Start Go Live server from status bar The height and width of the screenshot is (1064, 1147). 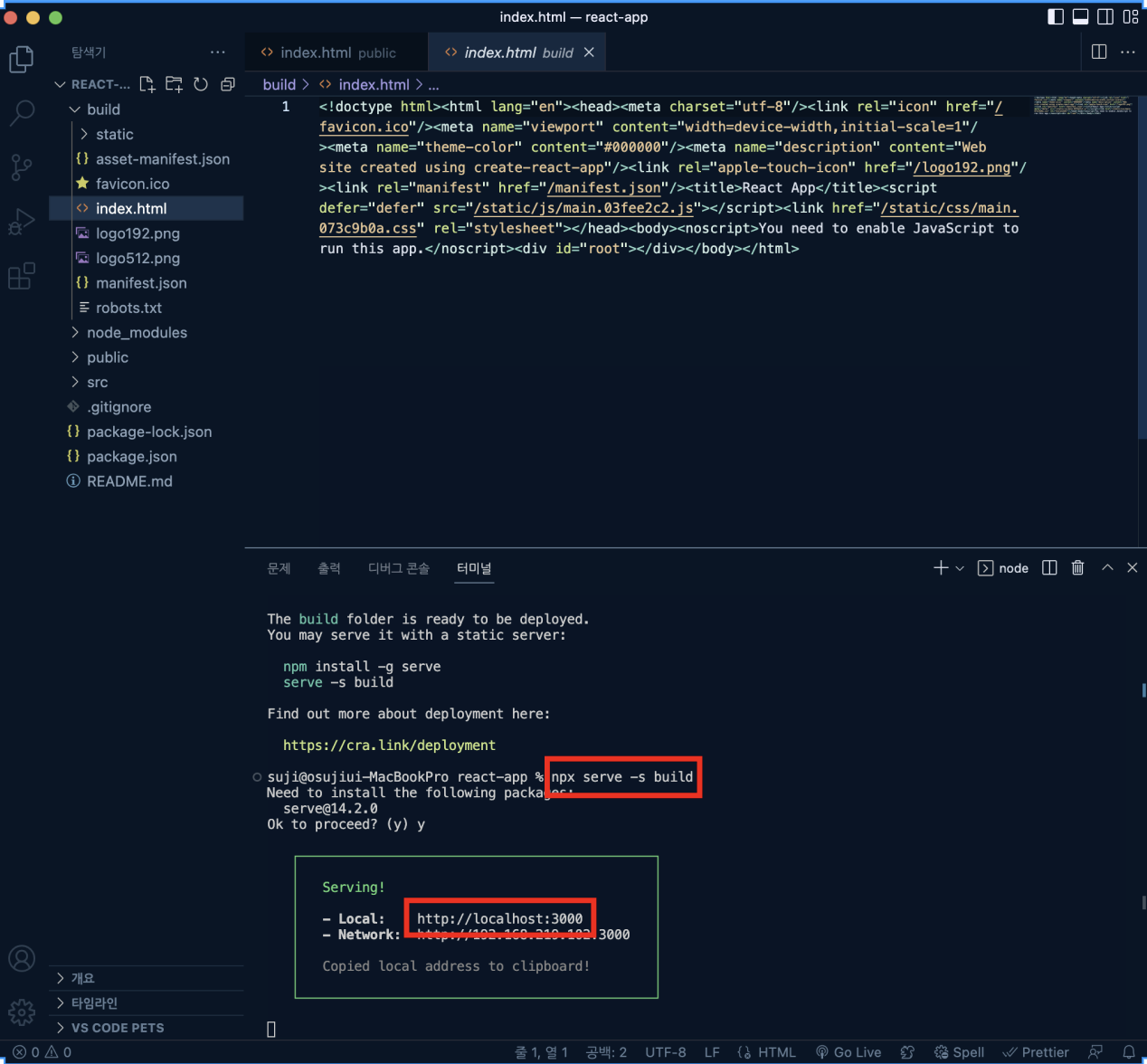(848, 1052)
